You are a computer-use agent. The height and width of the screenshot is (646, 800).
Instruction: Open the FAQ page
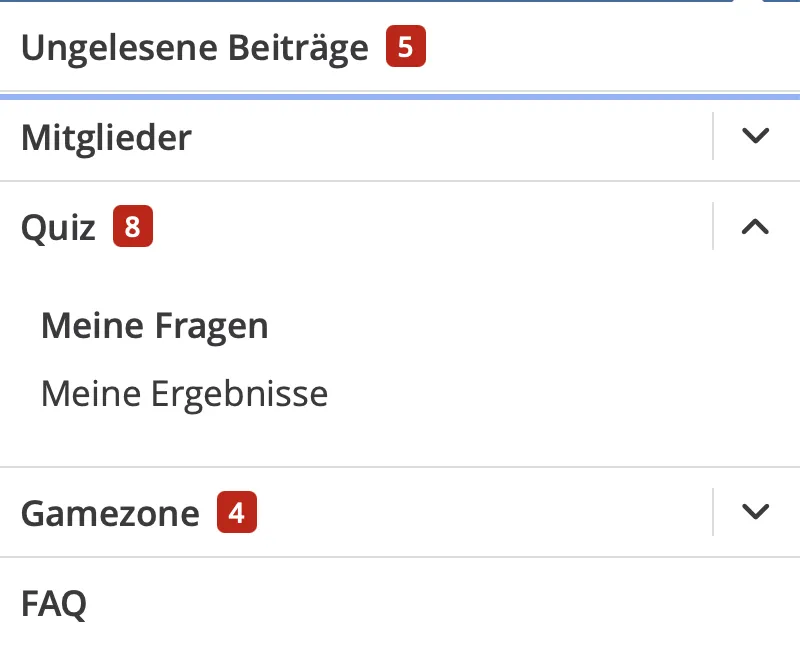pos(54,603)
